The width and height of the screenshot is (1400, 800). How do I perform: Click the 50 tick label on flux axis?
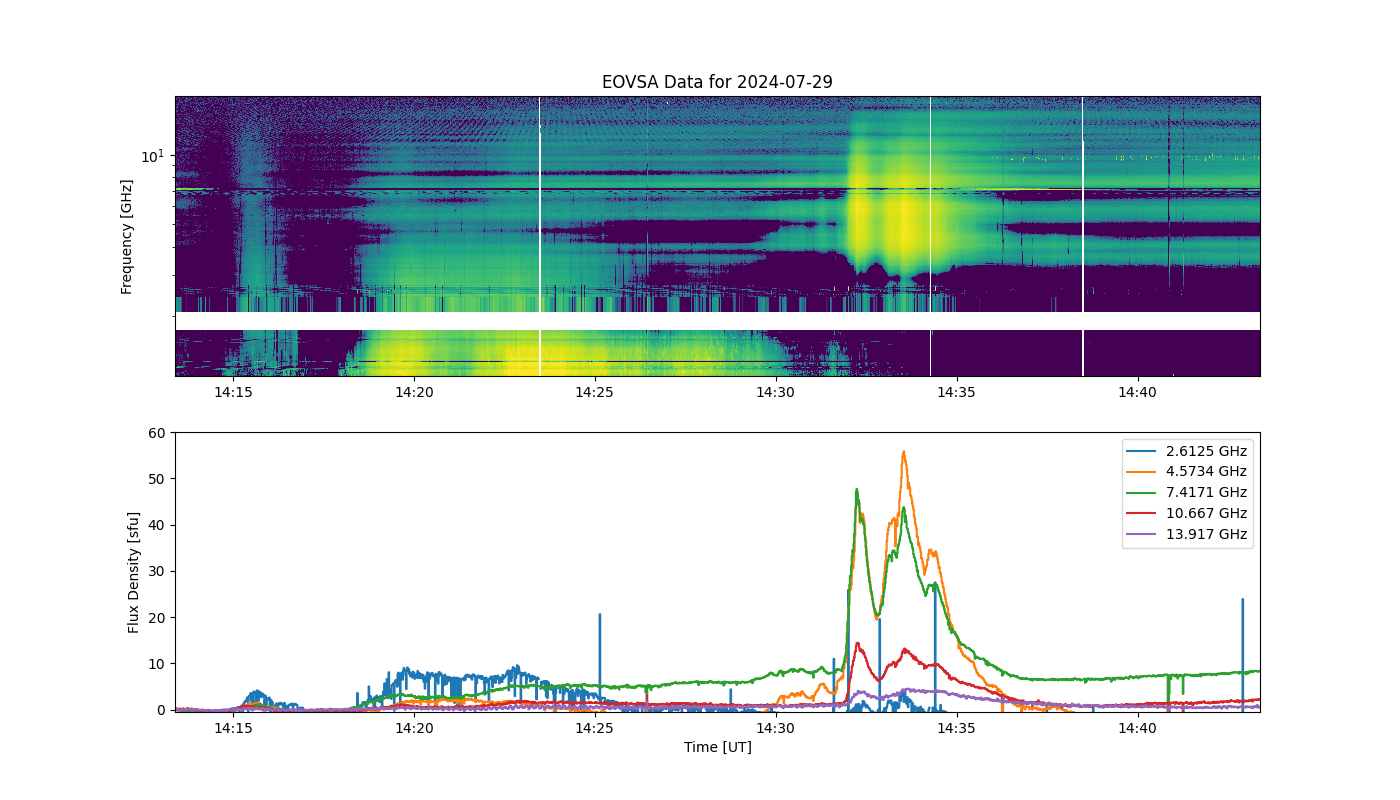tap(157, 479)
